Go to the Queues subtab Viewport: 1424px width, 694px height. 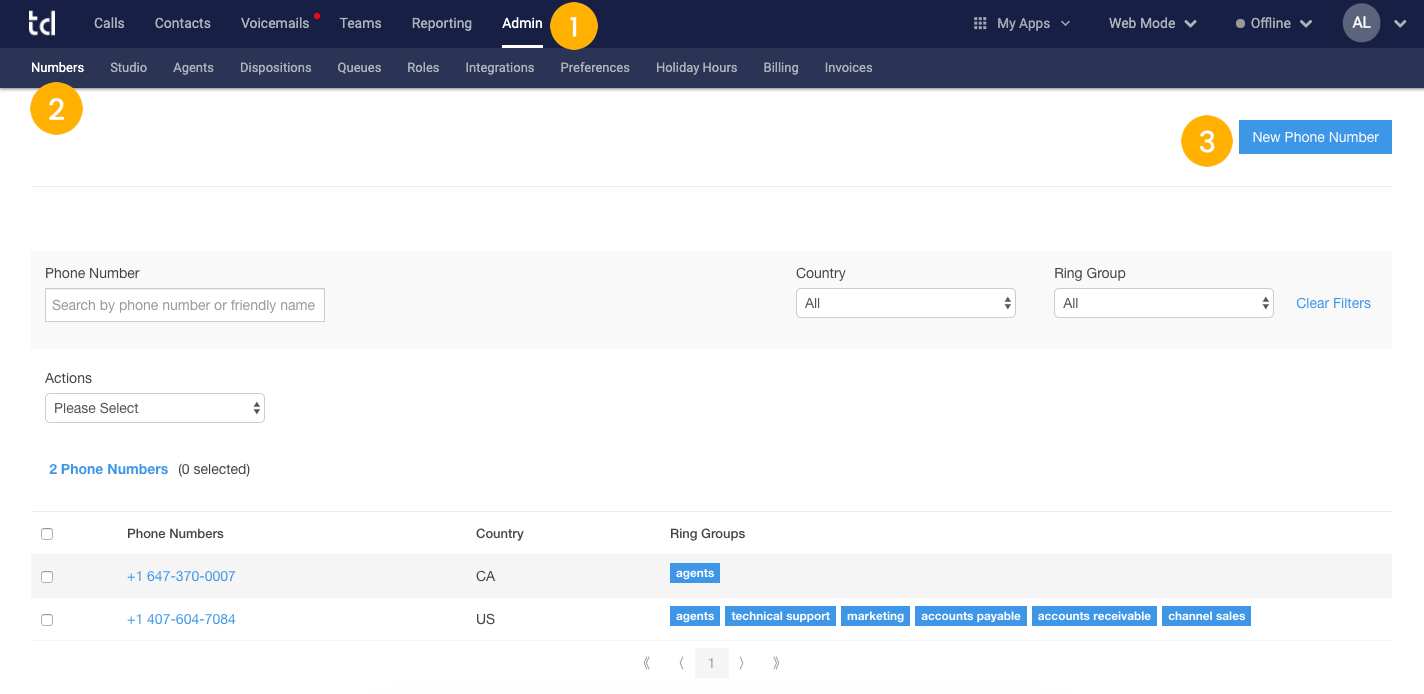point(360,68)
